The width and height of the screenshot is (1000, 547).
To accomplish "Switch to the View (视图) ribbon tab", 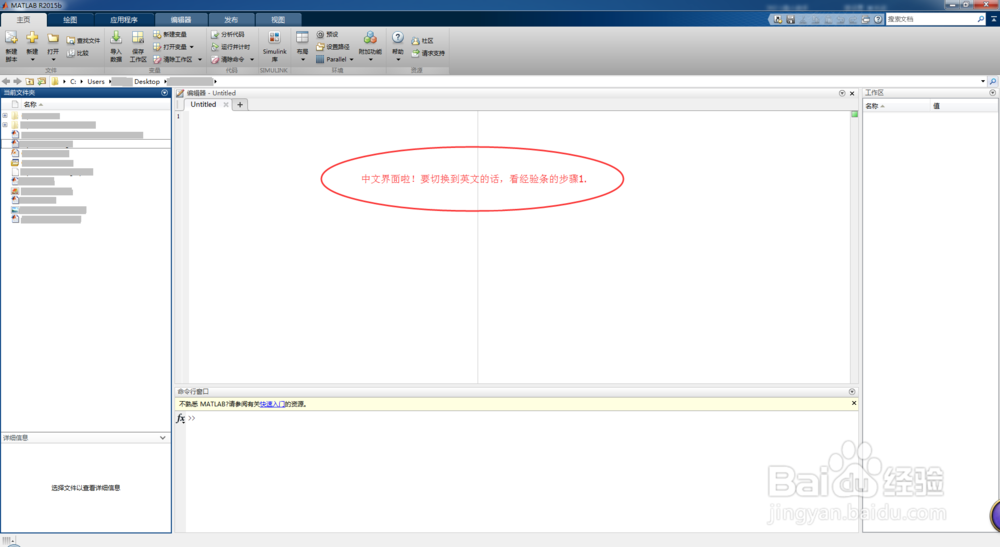I will pyautogui.click(x=278, y=20).
